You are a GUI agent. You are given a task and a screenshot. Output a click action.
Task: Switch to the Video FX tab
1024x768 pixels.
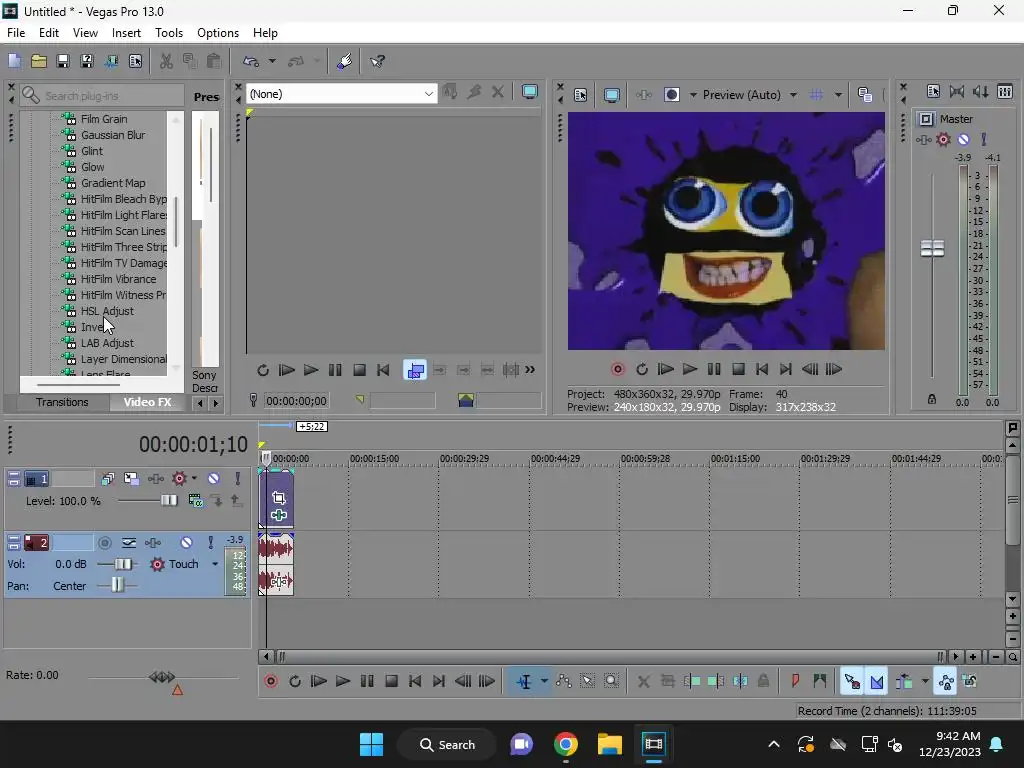(148, 402)
